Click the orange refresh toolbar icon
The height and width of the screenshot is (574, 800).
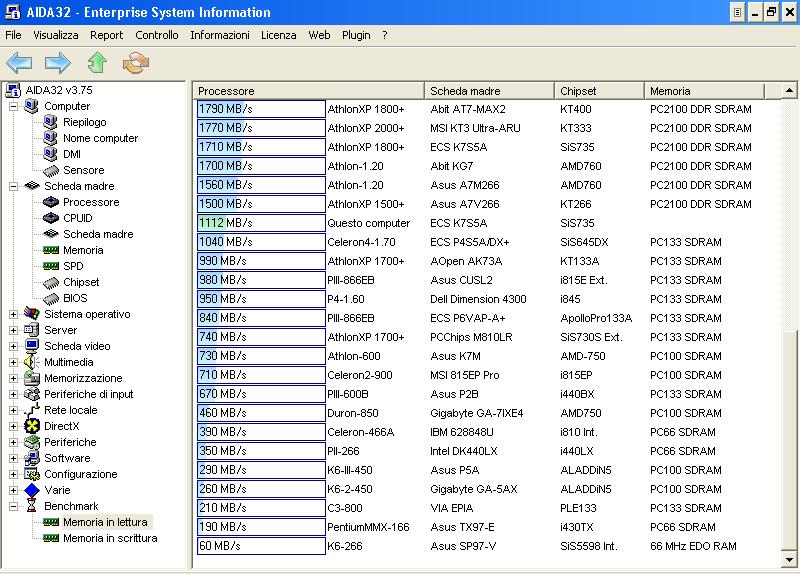coord(134,63)
